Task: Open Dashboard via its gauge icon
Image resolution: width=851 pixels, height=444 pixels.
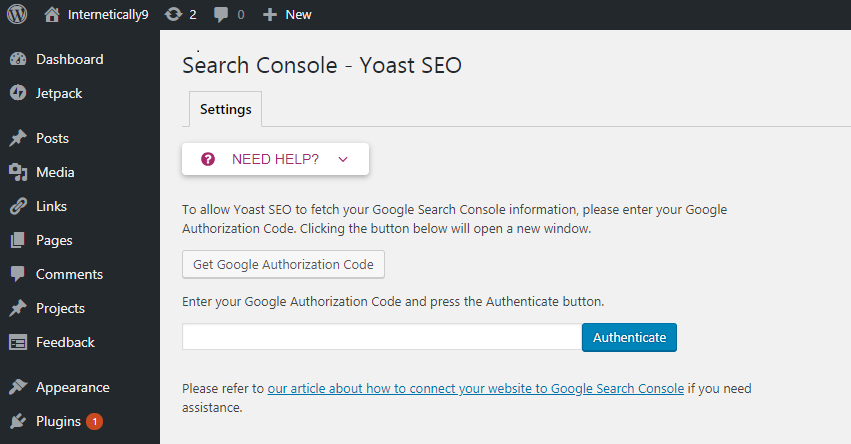Action: [18, 59]
